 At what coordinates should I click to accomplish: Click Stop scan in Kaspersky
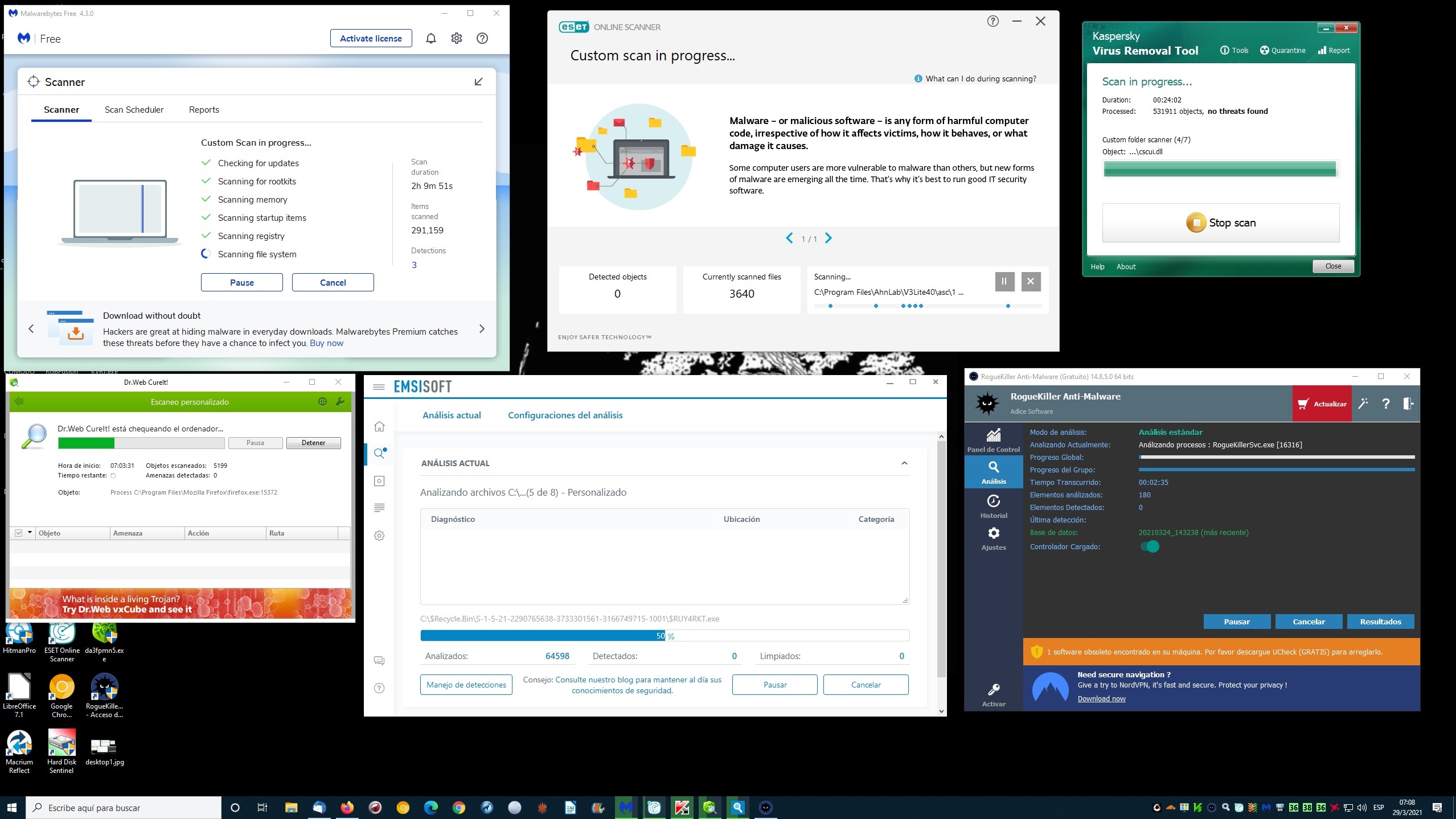pos(1220,223)
